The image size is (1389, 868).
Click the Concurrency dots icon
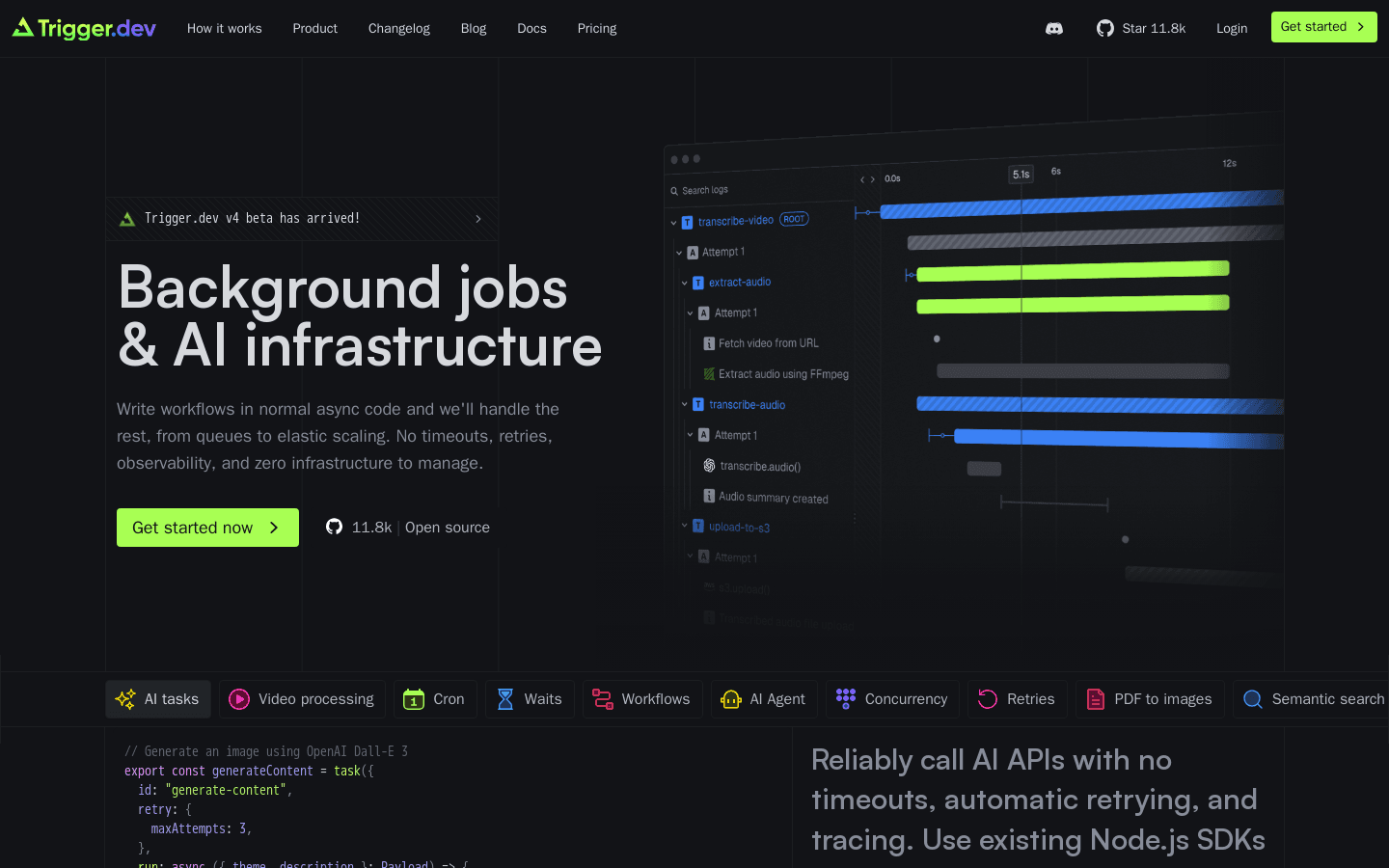[x=846, y=698]
